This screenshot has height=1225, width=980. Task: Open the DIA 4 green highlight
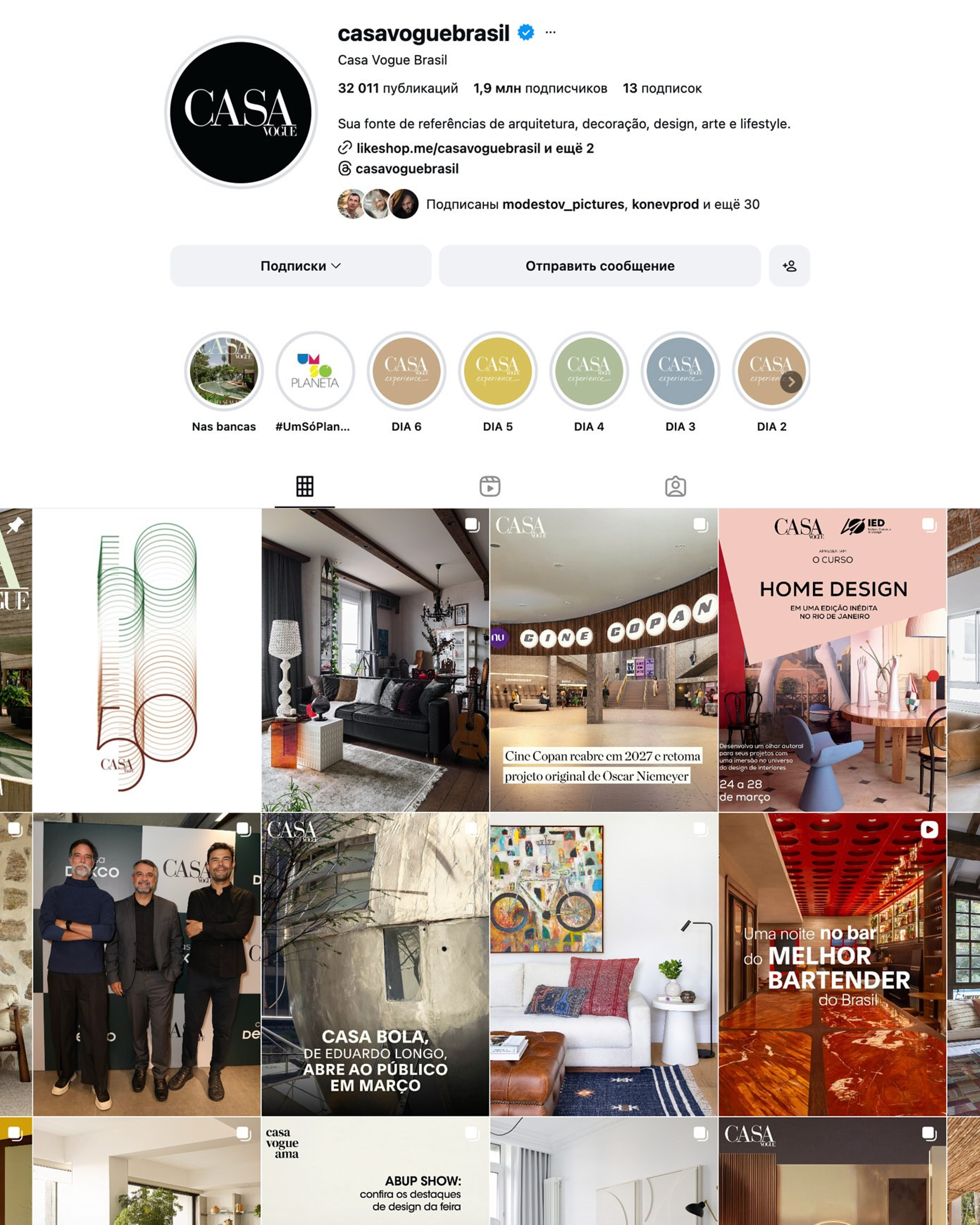589,371
